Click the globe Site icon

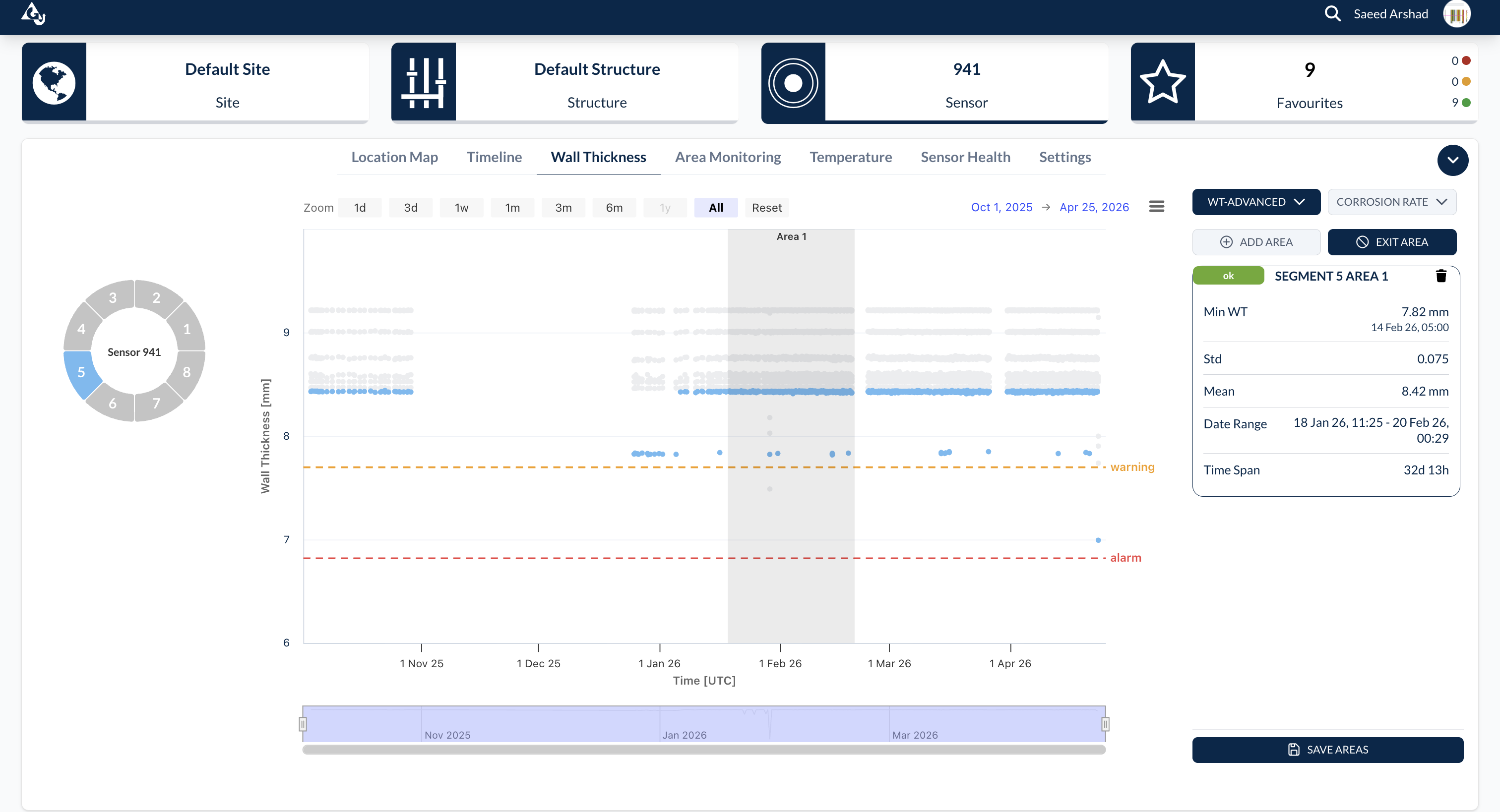click(54, 82)
